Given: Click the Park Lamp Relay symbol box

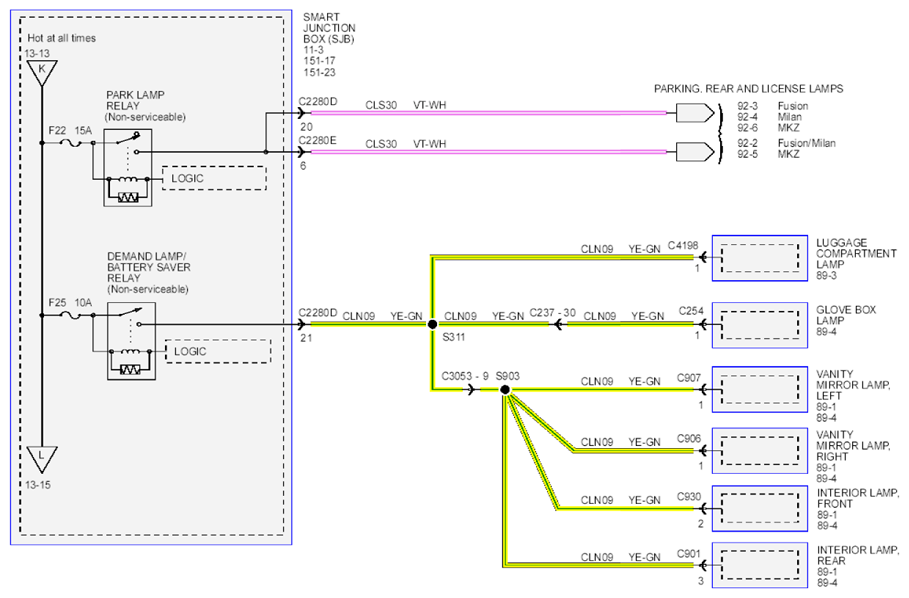Looking at the screenshot, I should [x=128, y=167].
